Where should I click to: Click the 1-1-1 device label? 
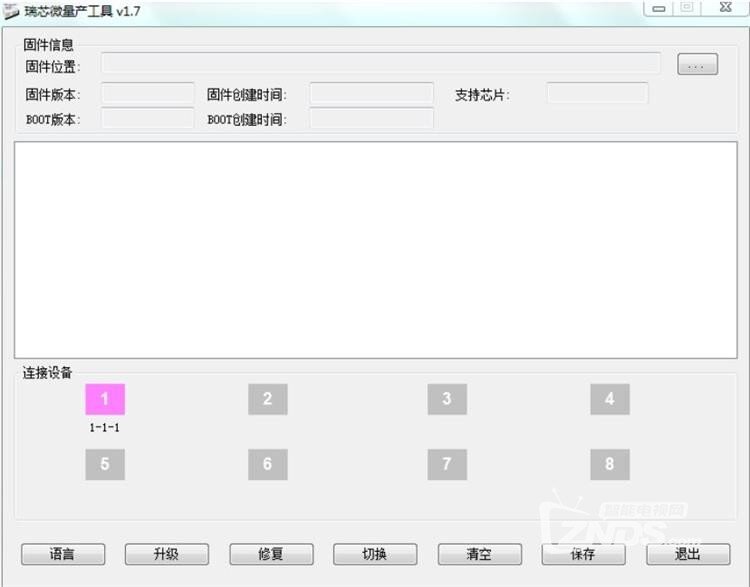tap(104, 428)
